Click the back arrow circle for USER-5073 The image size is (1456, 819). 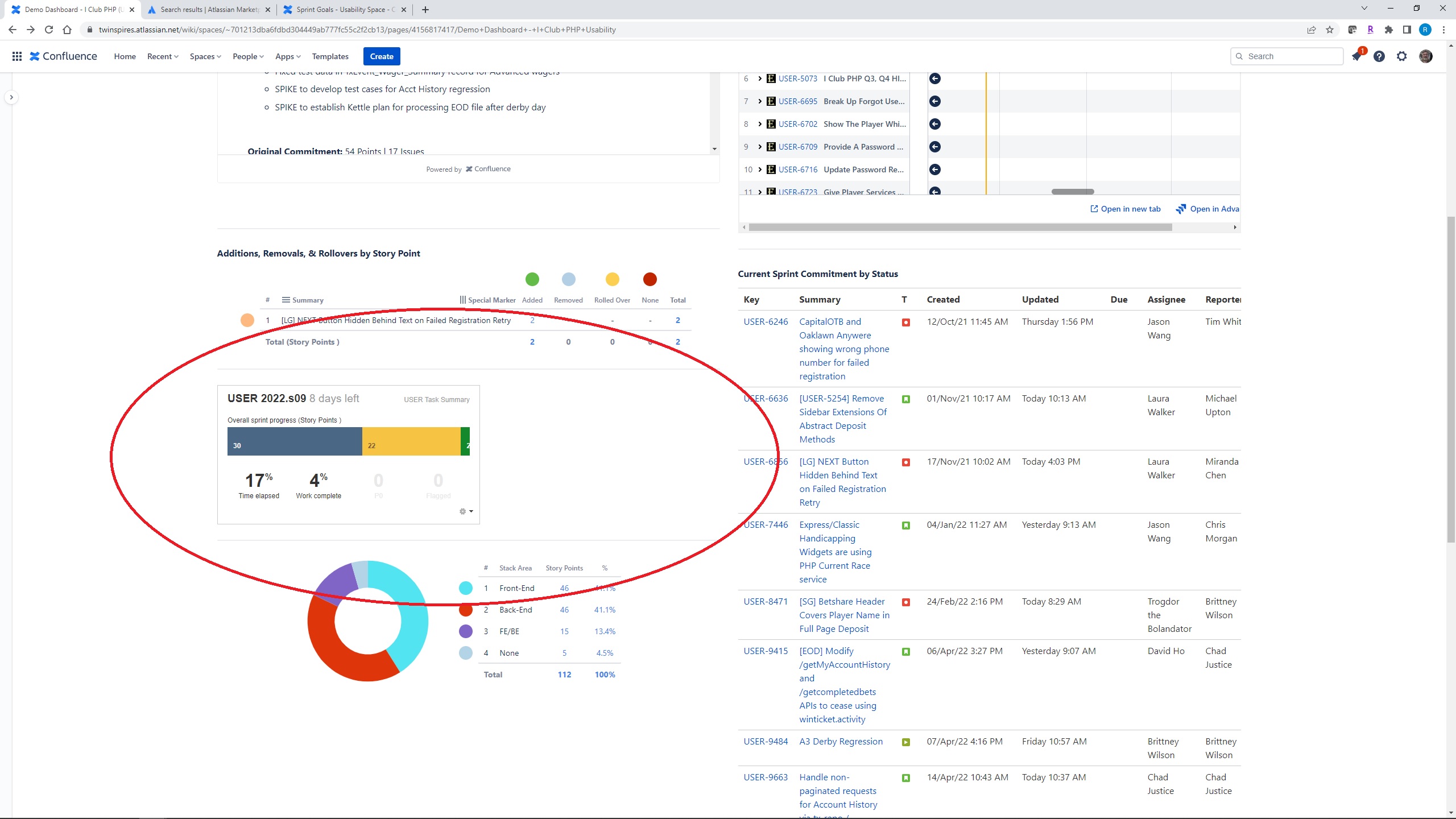pos(935,78)
